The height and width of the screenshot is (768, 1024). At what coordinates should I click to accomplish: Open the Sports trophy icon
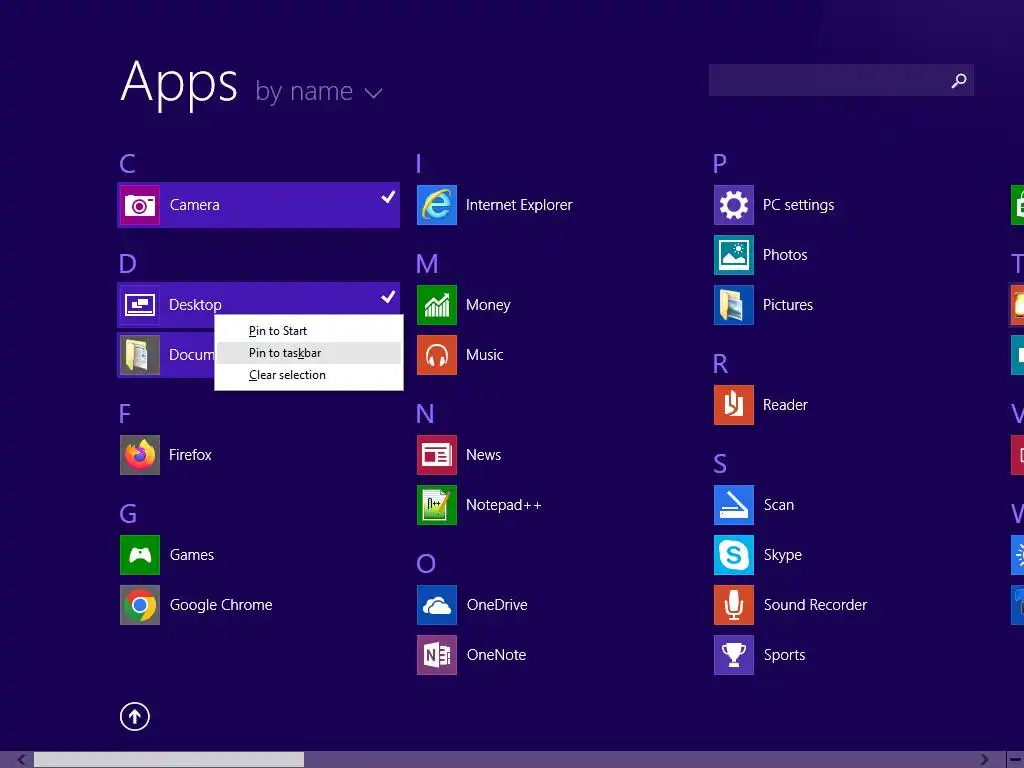tap(734, 655)
